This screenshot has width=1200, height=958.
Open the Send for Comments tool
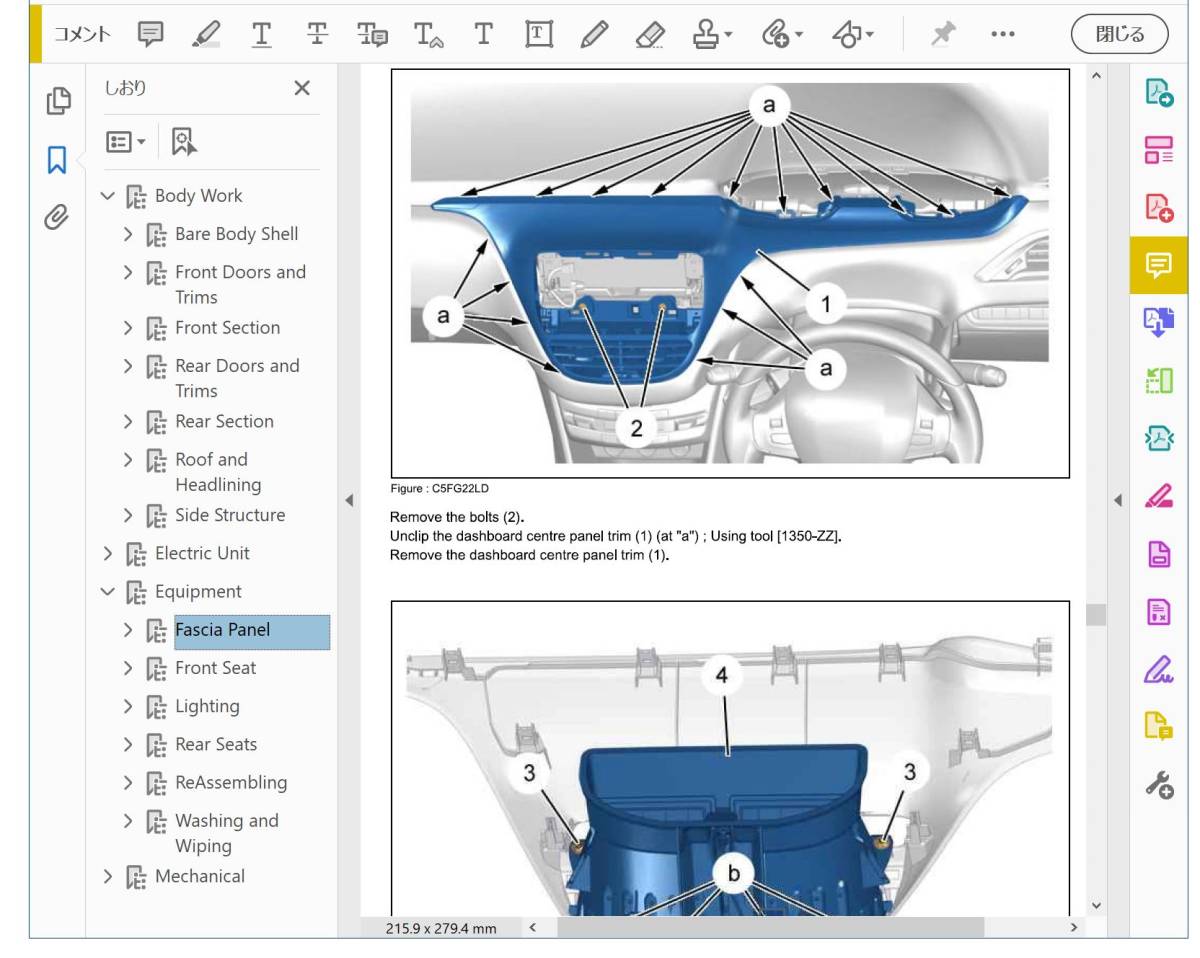pyautogui.click(x=1158, y=725)
